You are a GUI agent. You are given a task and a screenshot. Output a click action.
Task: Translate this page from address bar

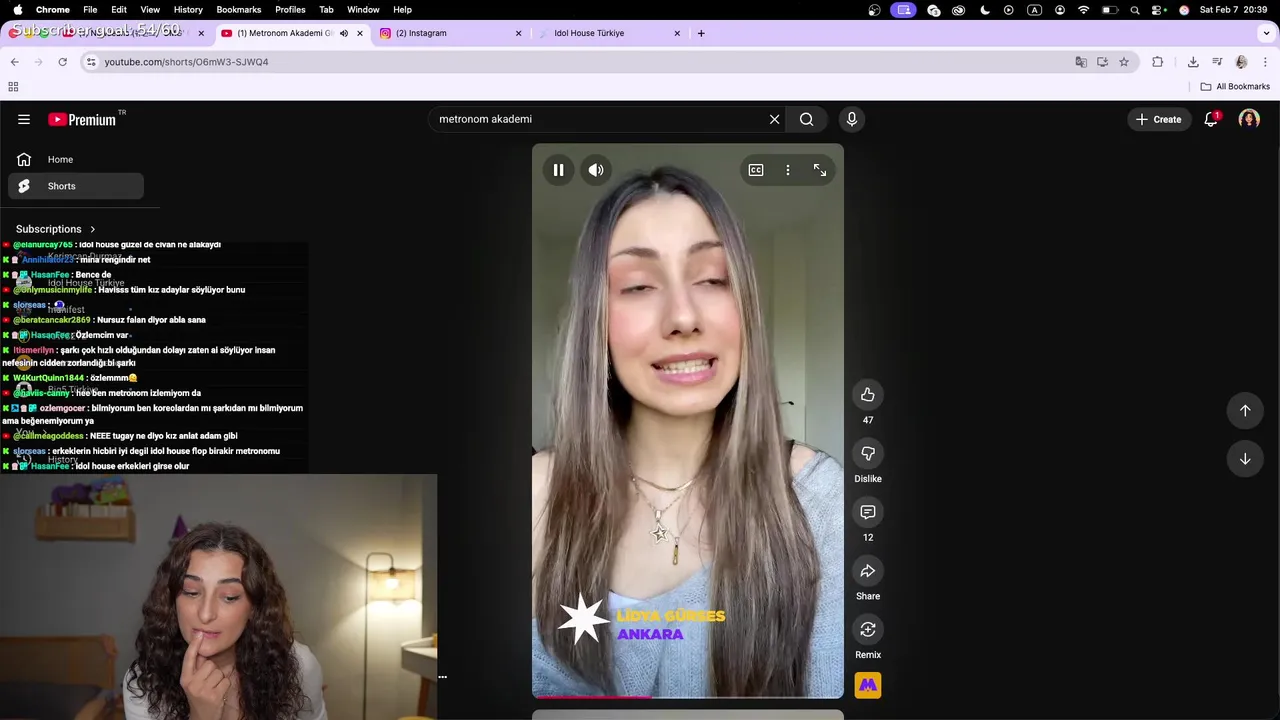coord(1081,62)
